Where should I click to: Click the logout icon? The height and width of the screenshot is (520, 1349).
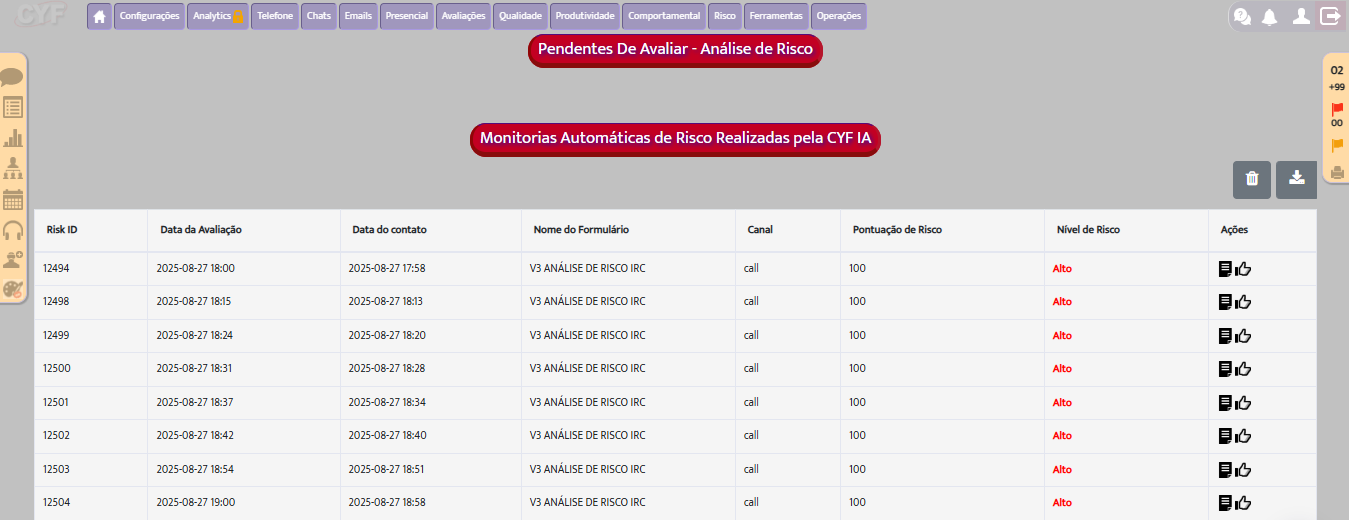point(1330,16)
